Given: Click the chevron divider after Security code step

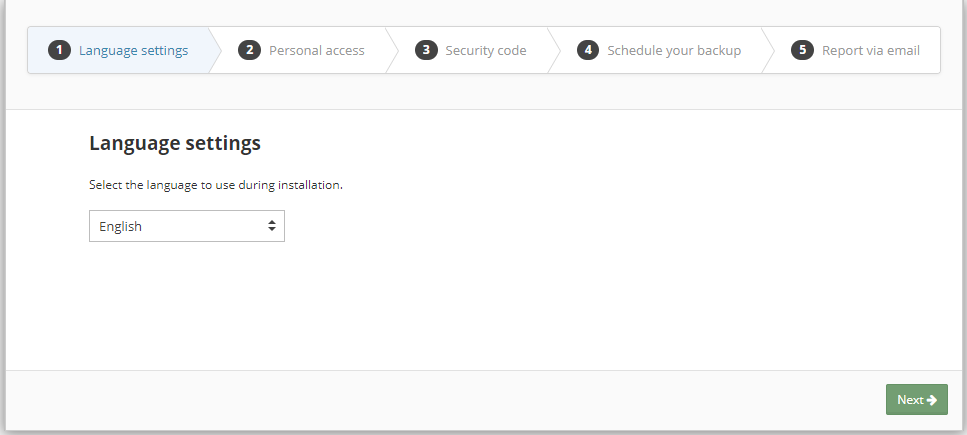Looking at the screenshot, I should point(554,50).
